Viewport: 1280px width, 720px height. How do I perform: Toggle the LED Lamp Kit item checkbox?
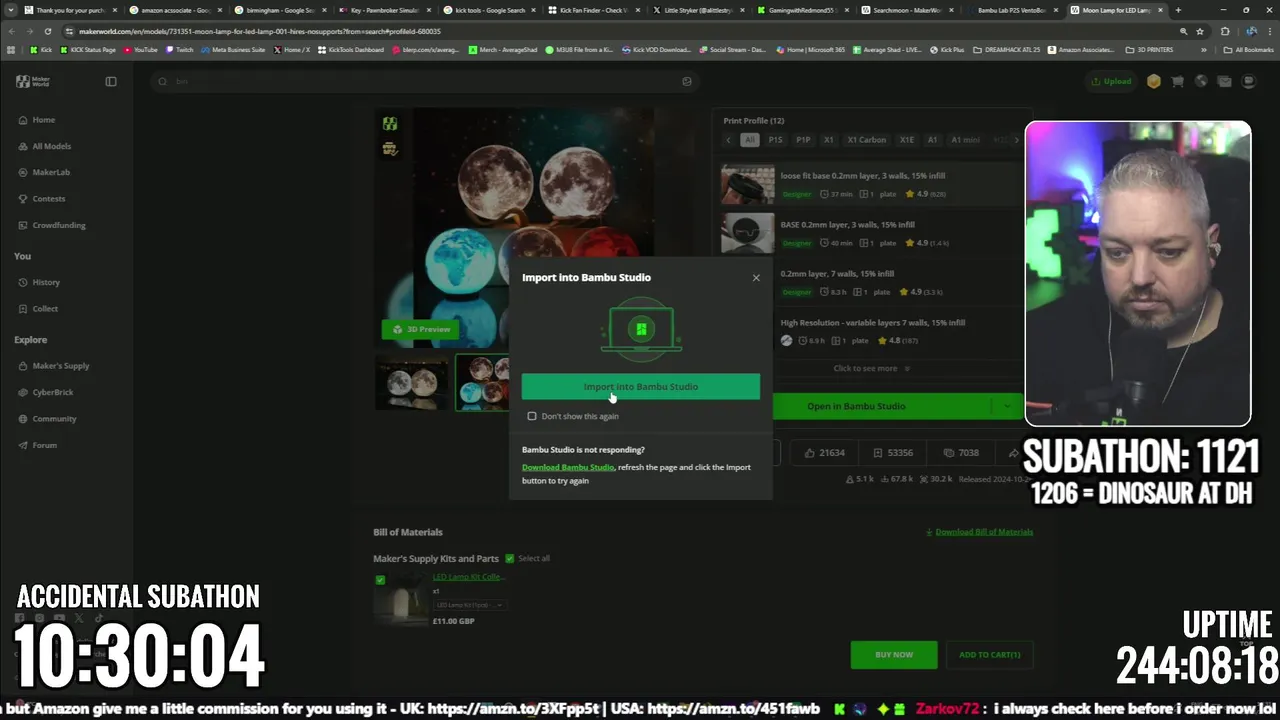click(380, 580)
